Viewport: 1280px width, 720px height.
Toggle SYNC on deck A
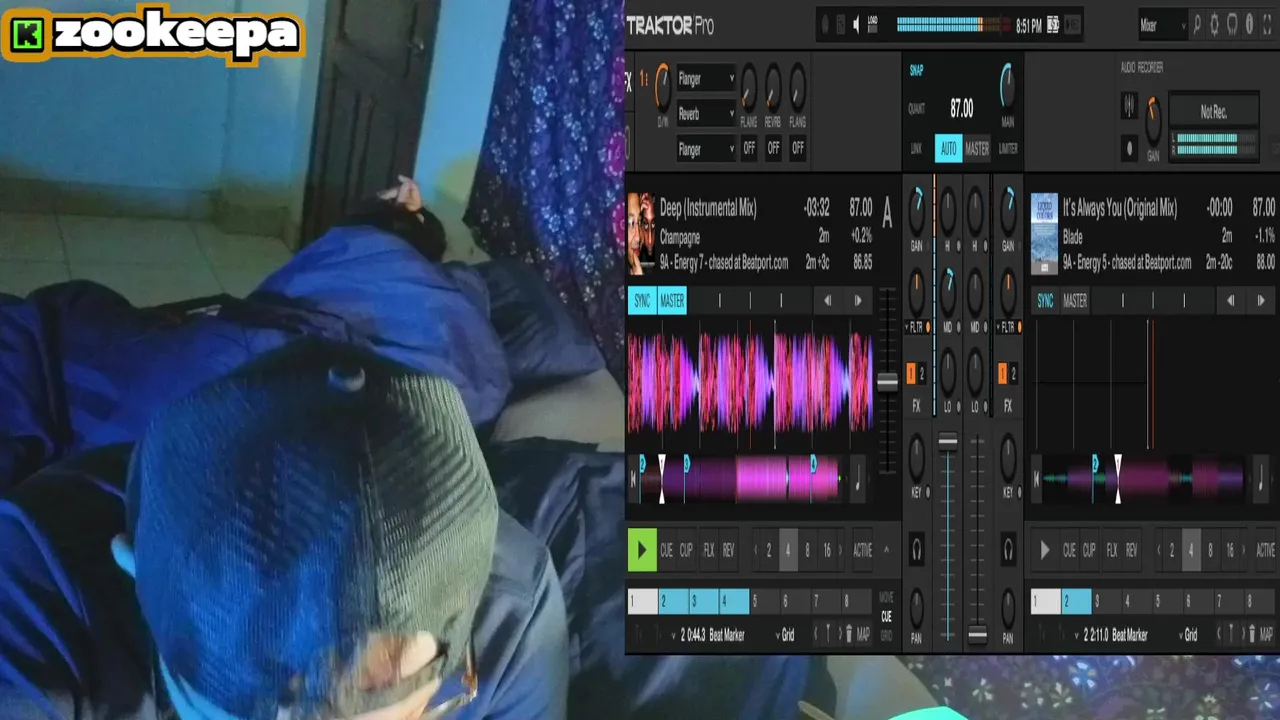(642, 300)
